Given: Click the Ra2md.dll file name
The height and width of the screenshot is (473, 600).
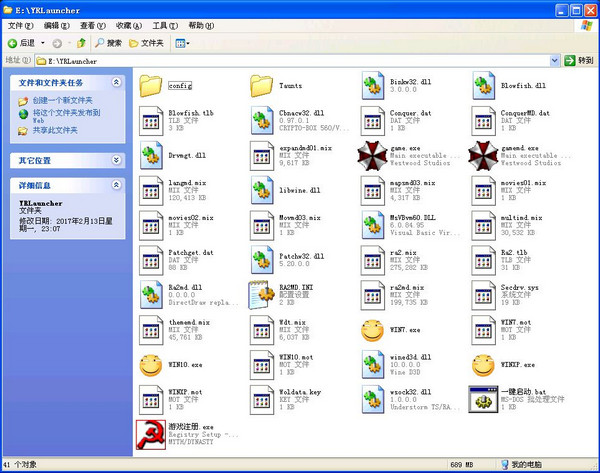Looking at the screenshot, I should click(185, 287).
